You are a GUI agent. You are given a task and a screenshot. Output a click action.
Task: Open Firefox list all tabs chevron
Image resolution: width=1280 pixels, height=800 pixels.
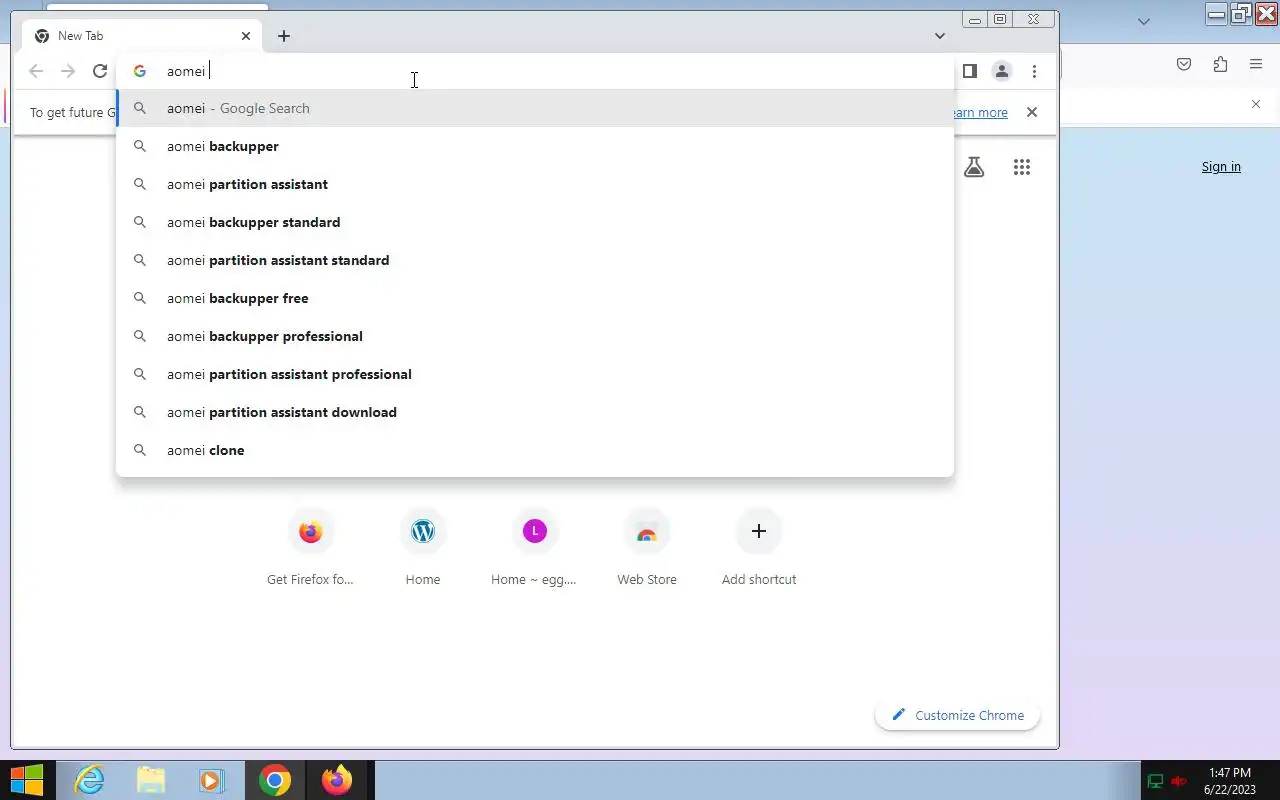tap(1144, 21)
